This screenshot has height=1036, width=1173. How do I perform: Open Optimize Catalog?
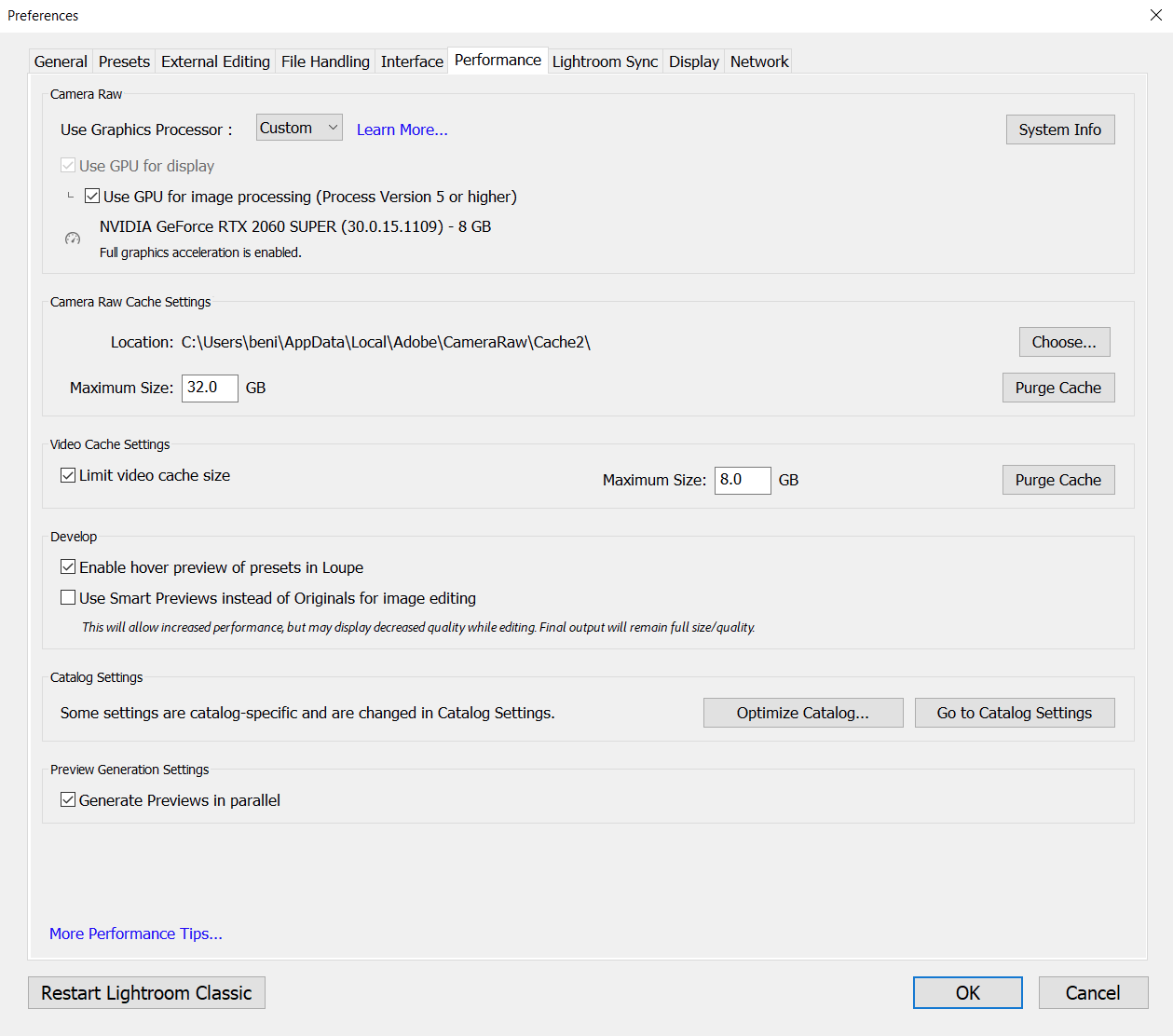point(802,712)
